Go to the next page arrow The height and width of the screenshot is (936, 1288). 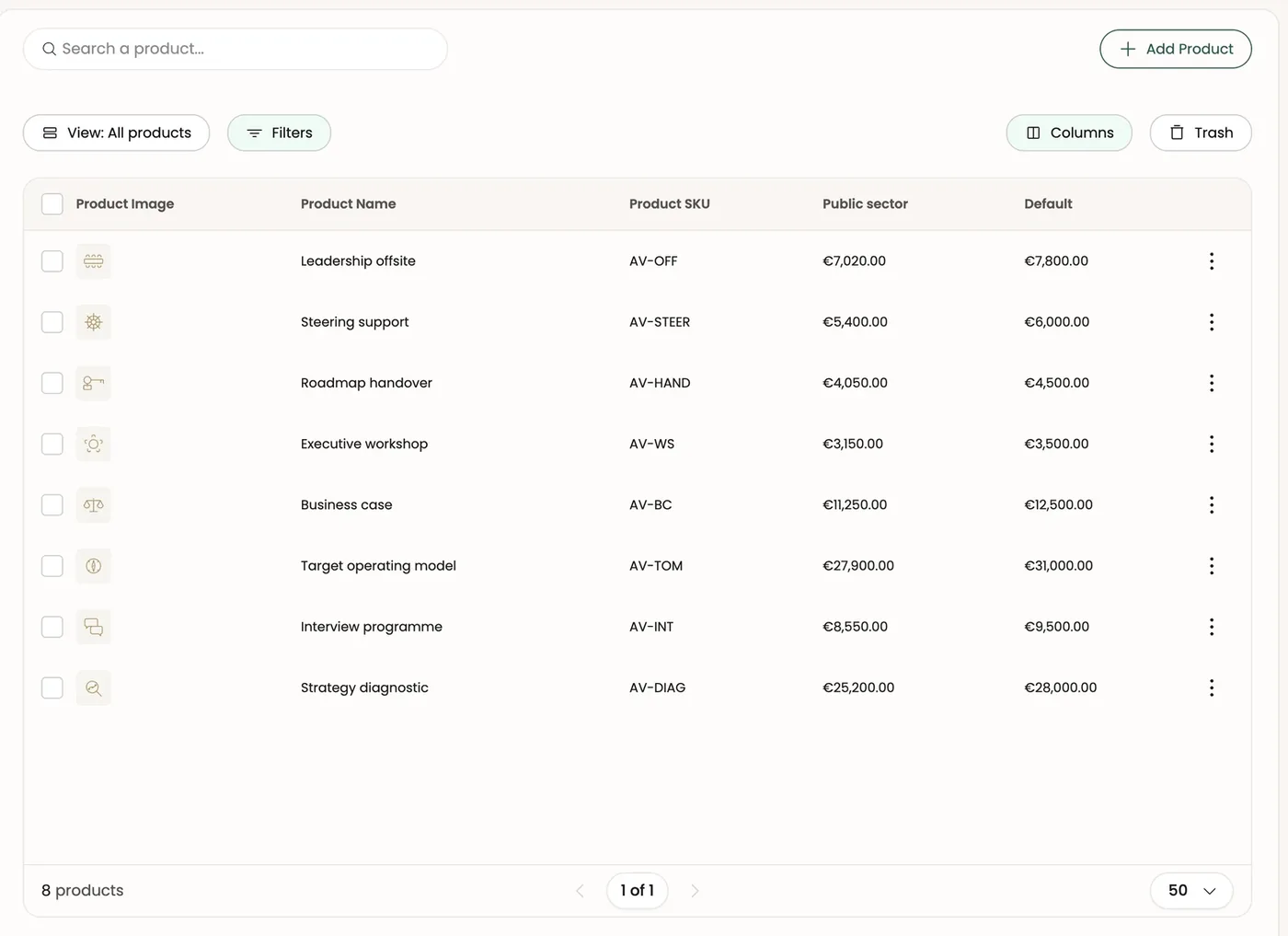pyautogui.click(x=695, y=891)
